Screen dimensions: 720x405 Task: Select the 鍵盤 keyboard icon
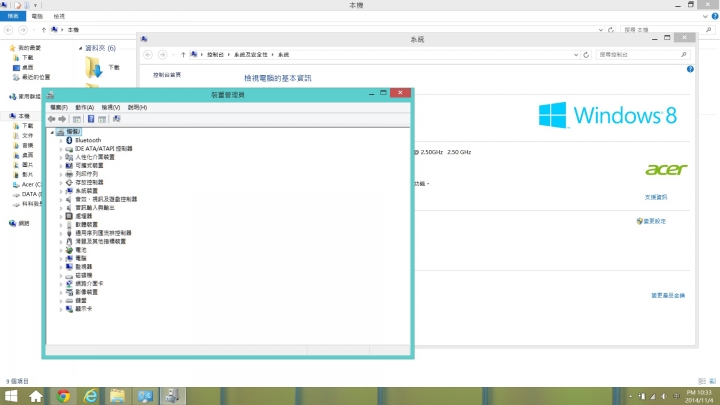(69, 300)
